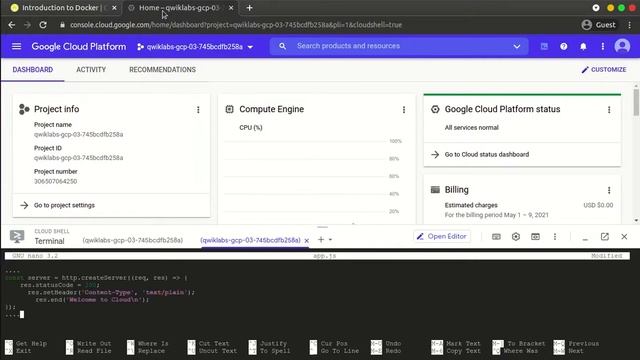Open Billing card options menu
The image size is (640, 360).
coord(609,190)
